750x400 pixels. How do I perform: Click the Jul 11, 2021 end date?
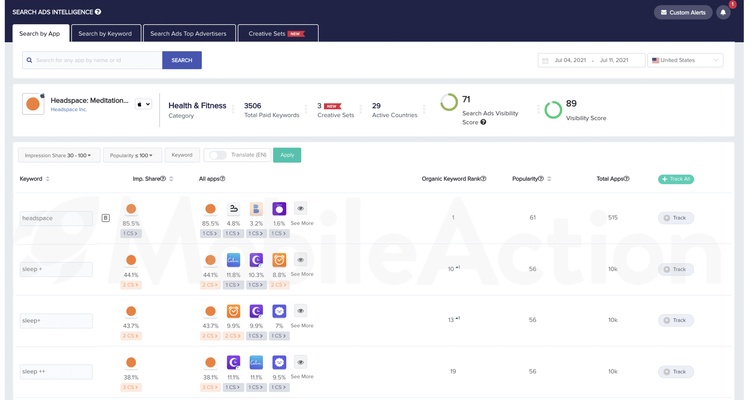(614, 60)
